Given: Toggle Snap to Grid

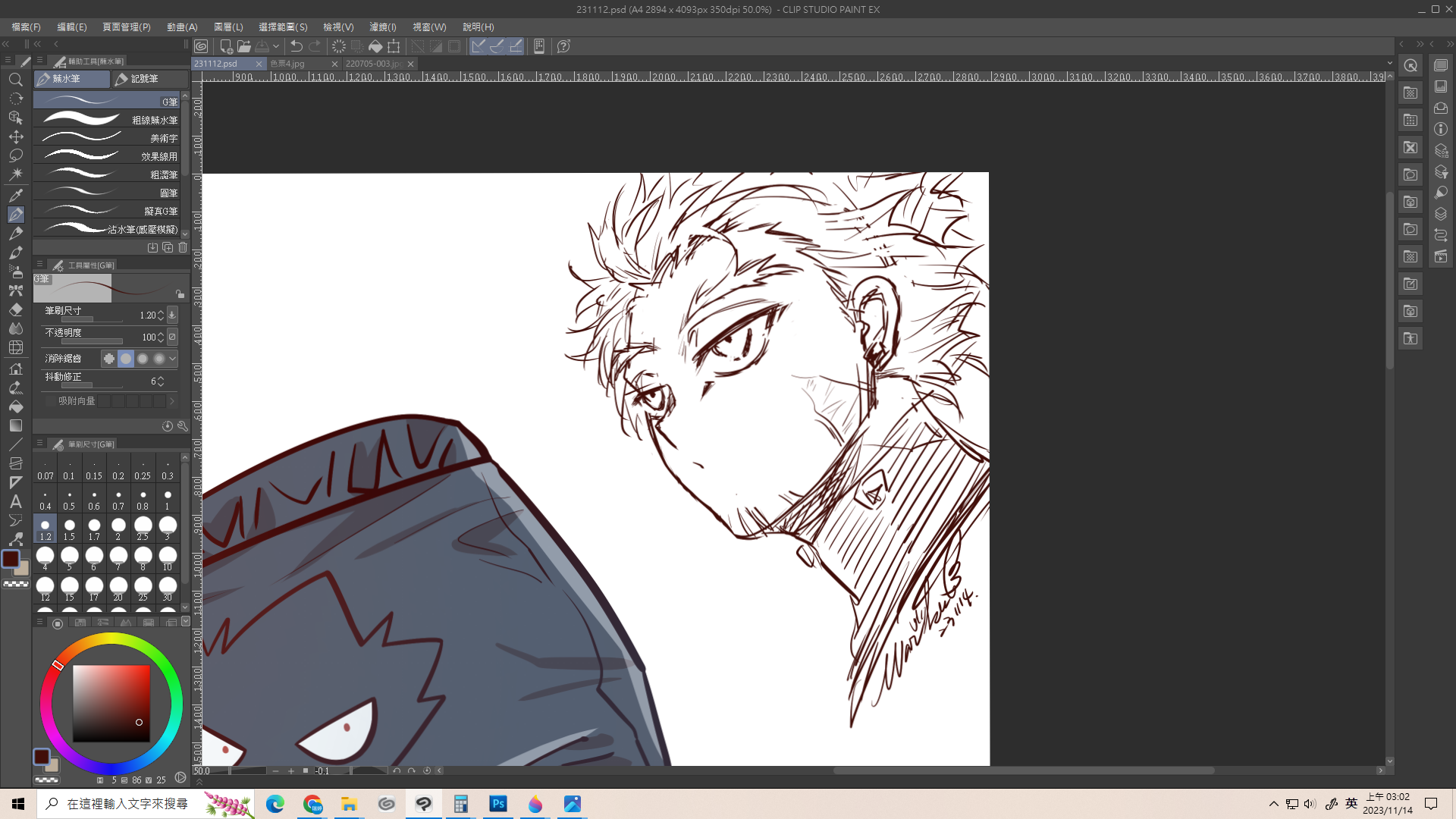Looking at the screenshot, I should click(x=516, y=46).
